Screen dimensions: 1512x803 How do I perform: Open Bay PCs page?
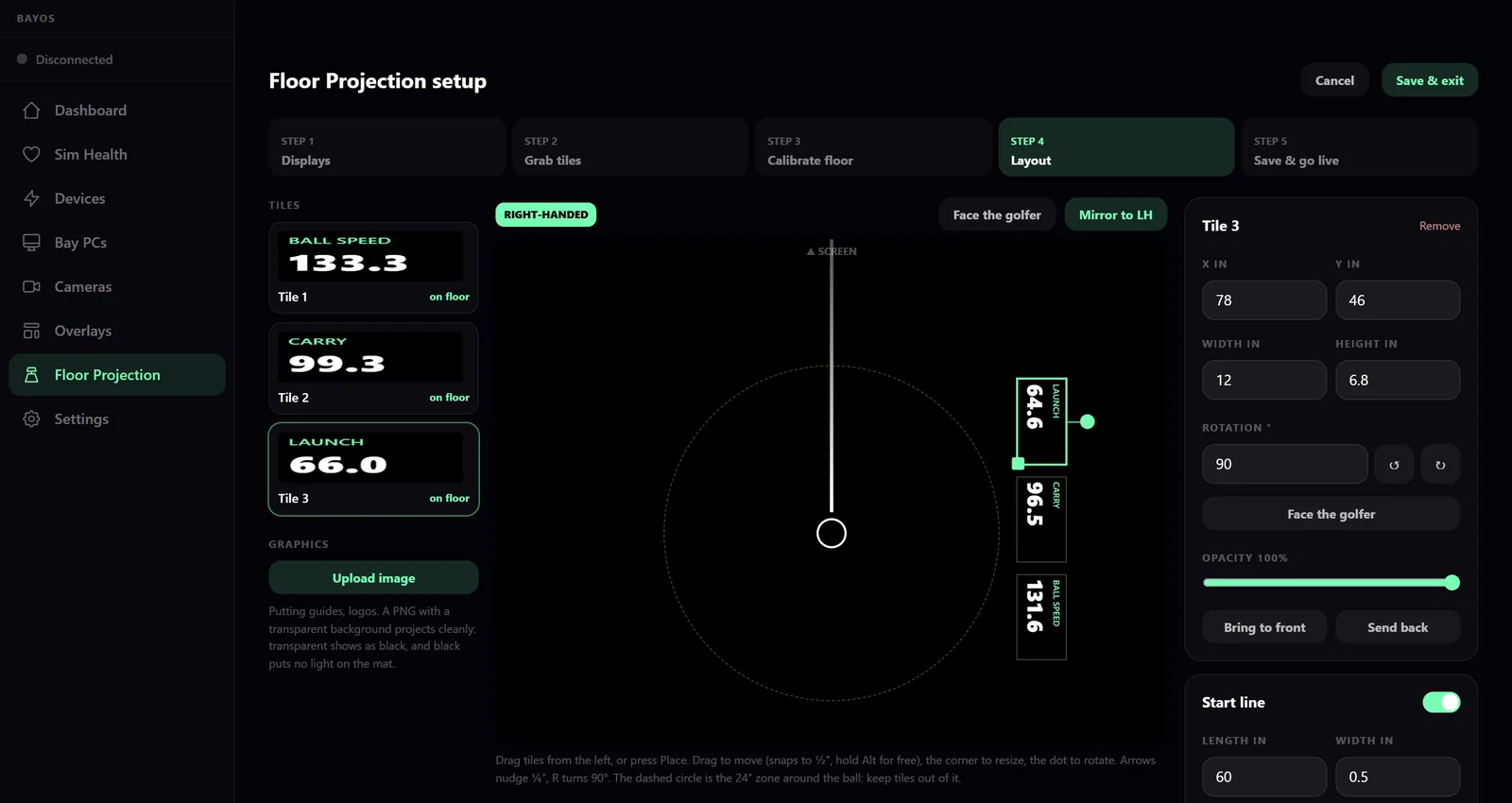point(117,243)
